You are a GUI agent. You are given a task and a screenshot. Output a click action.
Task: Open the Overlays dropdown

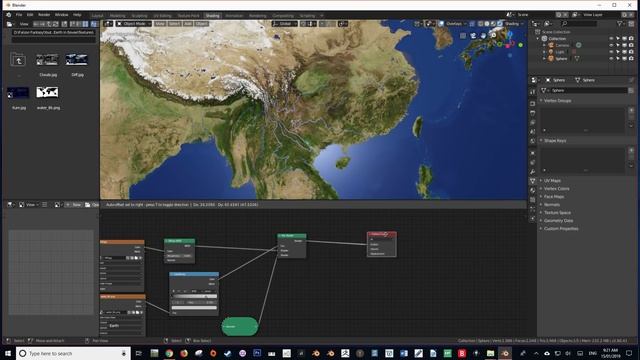[456, 24]
